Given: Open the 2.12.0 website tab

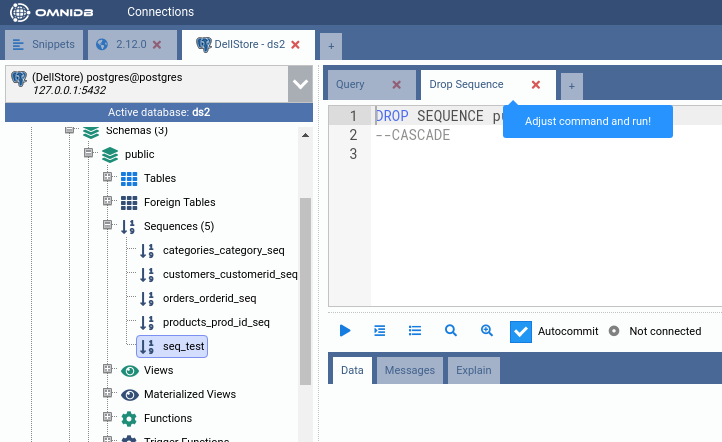Looking at the screenshot, I should pyautogui.click(x=131, y=45).
